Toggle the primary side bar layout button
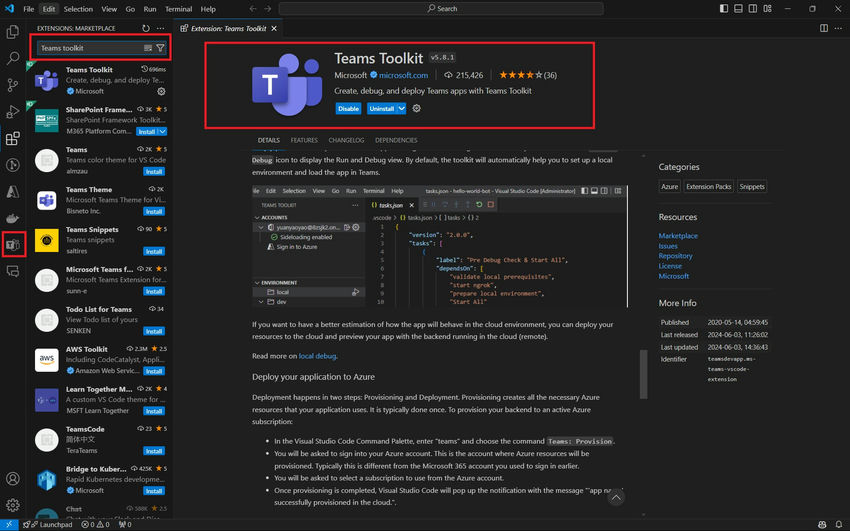Viewport: 850px width, 531px height. coord(724,9)
